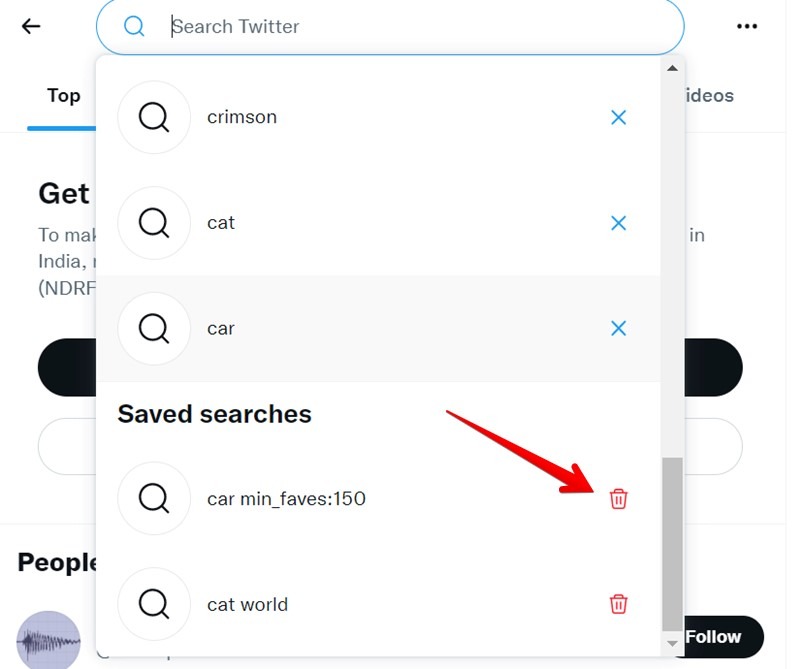This screenshot has height=669, width=800.
Task: Open the more options ellipsis menu
Action: point(747,26)
